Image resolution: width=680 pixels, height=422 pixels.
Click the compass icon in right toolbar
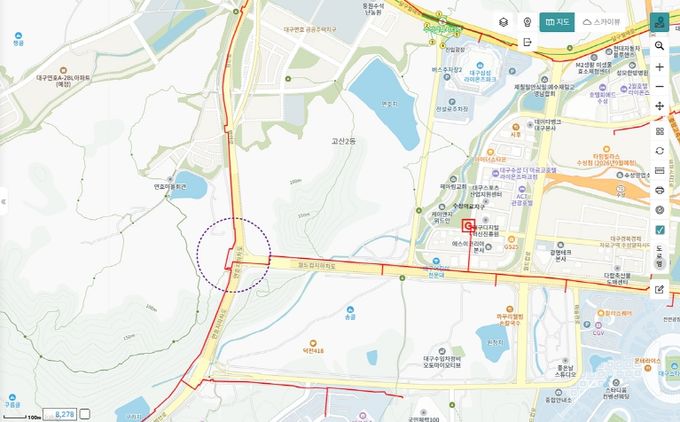(660, 210)
